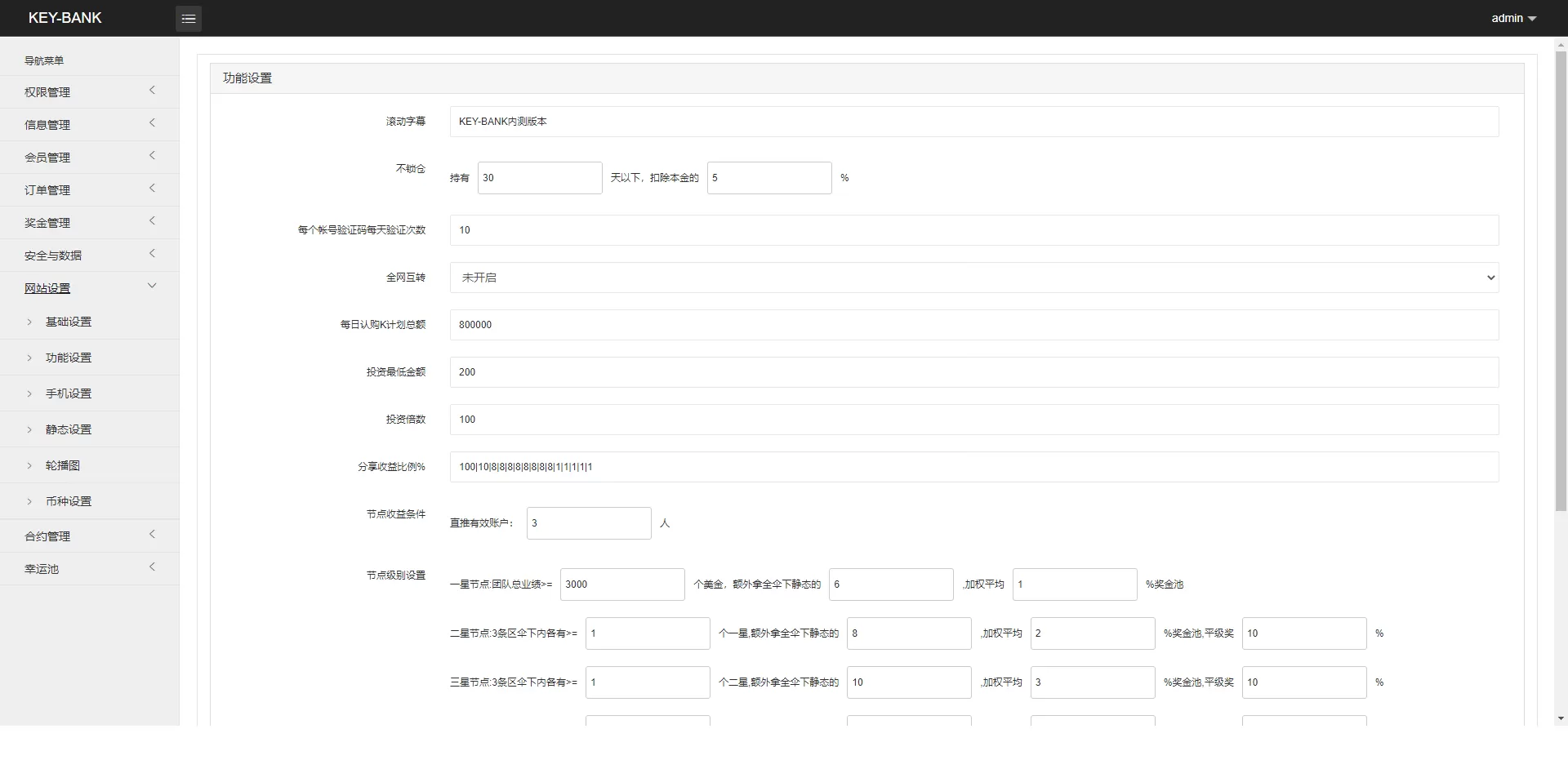
Task: Open the 手机设置 settings page
Action: click(x=69, y=393)
